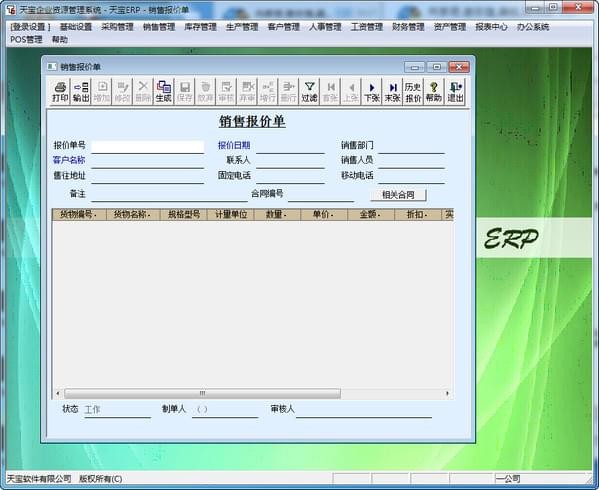Screen dimensions: 599x490
Task: Open the 登录设置 menu
Action: [x=30, y=27]
